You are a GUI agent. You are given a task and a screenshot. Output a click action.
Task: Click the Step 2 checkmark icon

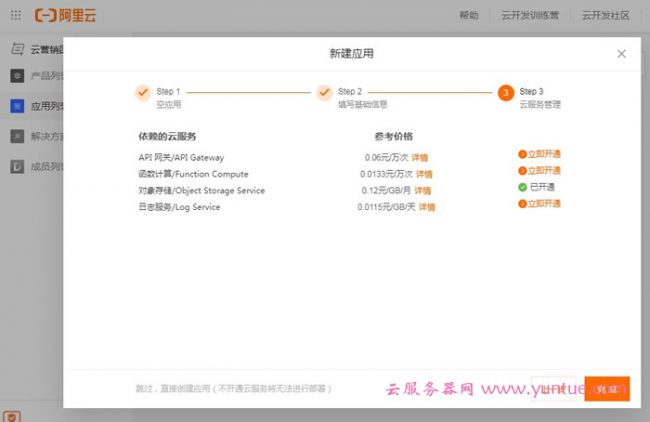[324, 93]
